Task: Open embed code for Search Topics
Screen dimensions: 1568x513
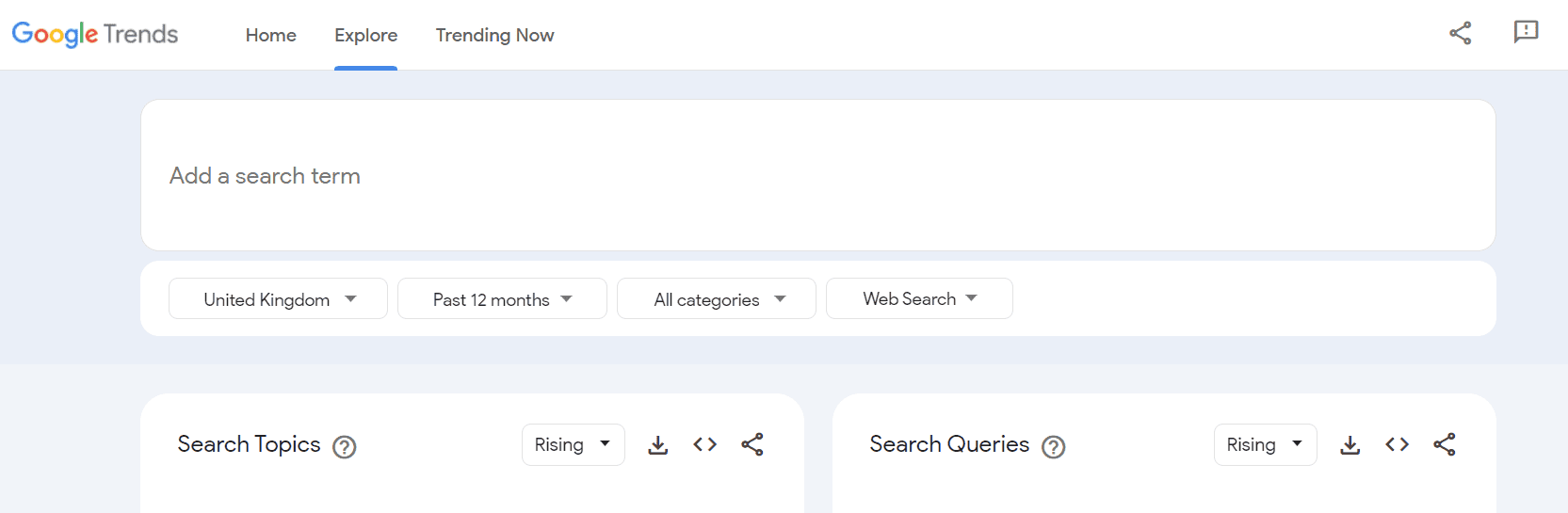Action: [704, 444]
